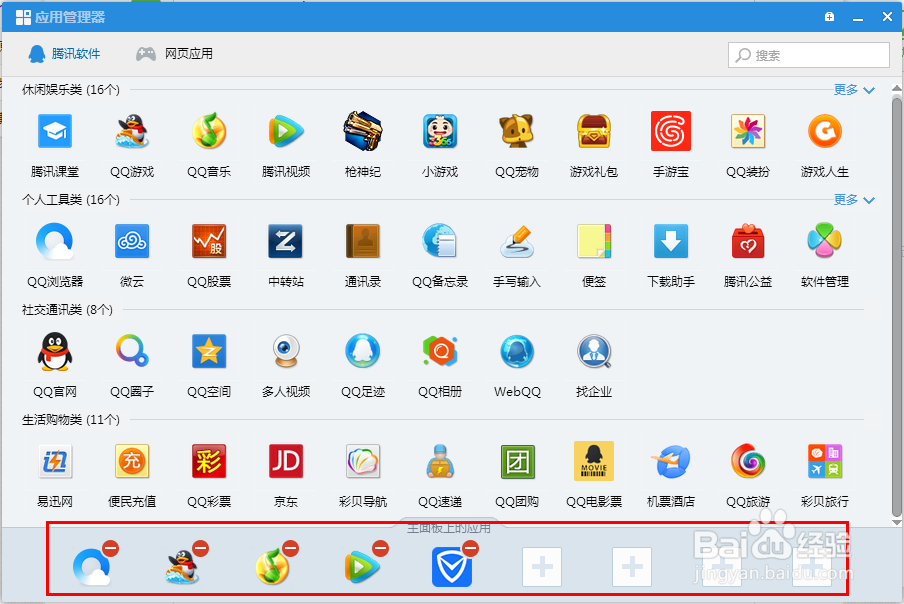Image resolution: width=904 pixels, height=604 pixels.
Task: Open the 枪神纪 game icon
Action: 363,131
